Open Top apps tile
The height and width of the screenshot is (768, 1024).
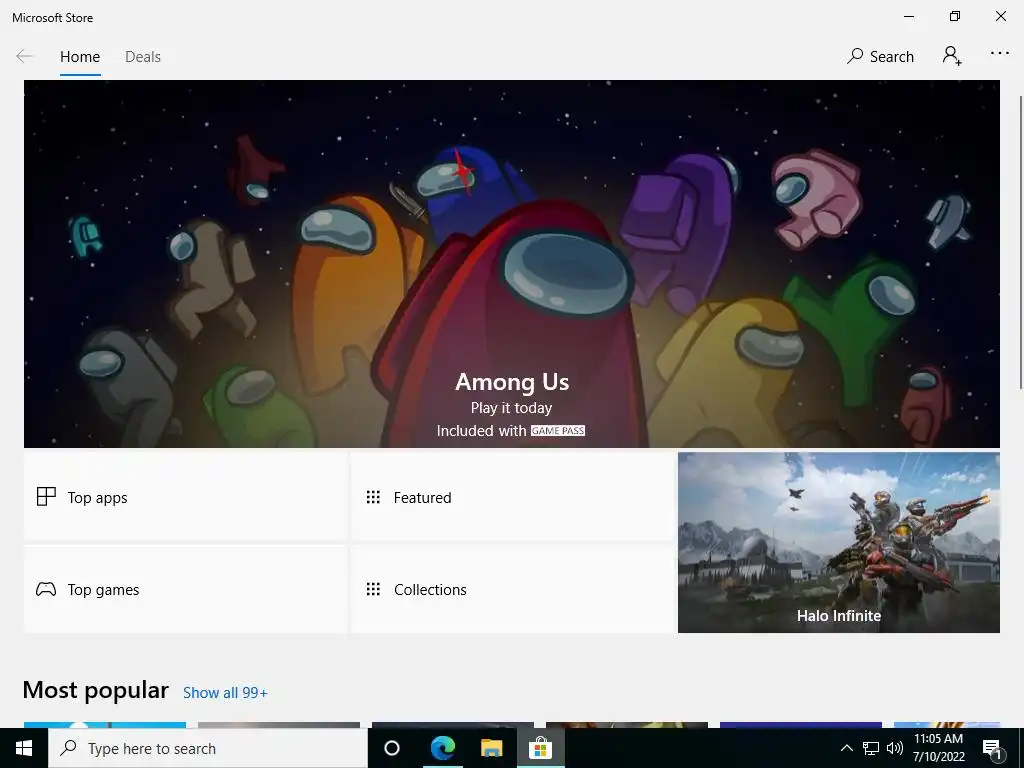[185, 498]
